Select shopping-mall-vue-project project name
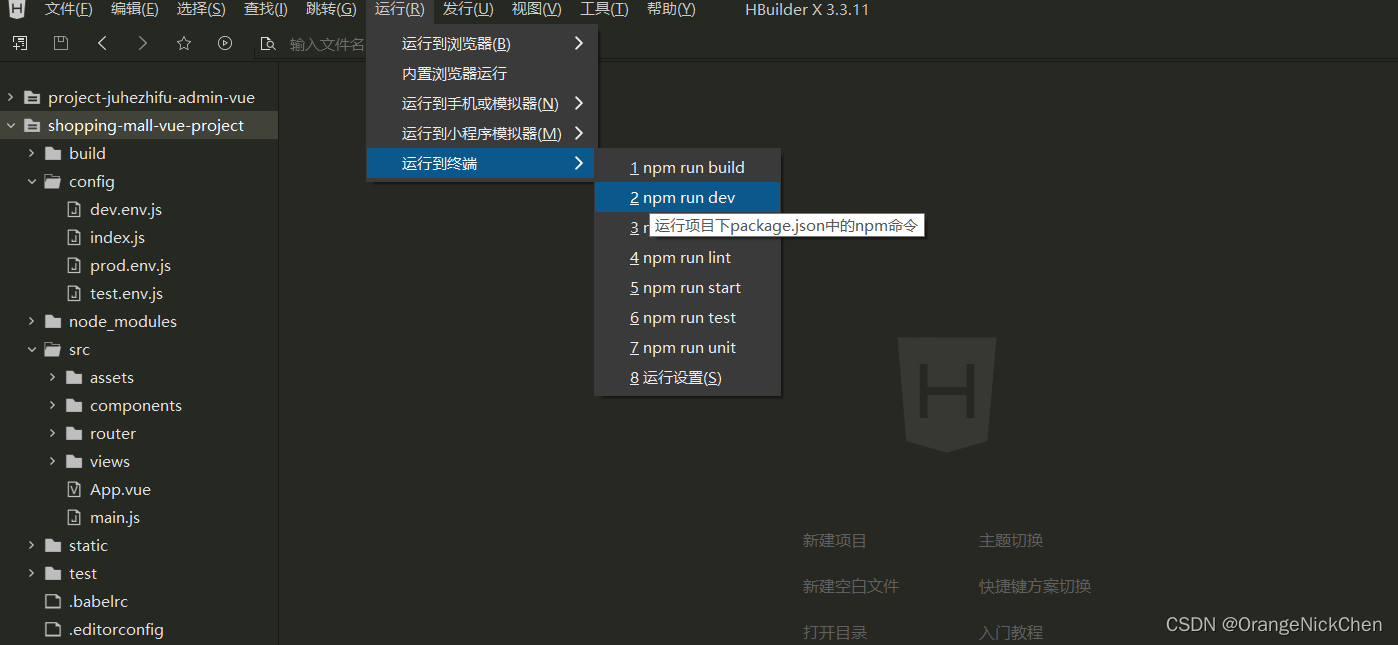The image size is (1398, 645). tap(146, 126)
